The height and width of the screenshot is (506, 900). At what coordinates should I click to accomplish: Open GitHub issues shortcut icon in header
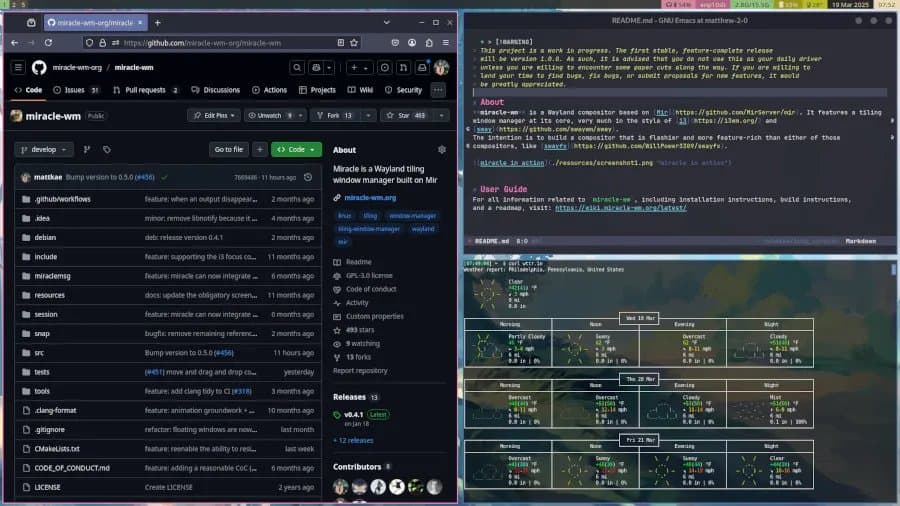385,68
